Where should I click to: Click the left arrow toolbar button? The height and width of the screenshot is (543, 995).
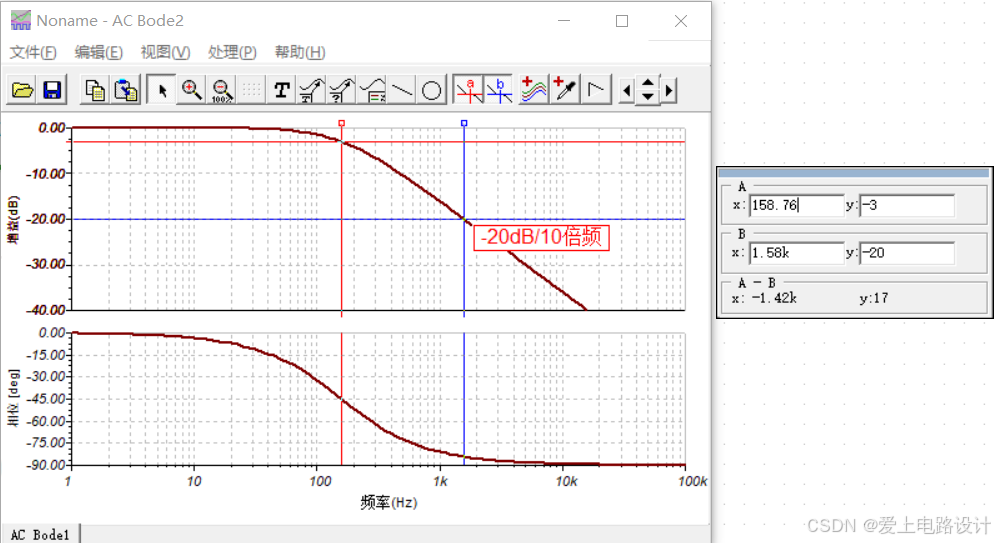(627, 91)
